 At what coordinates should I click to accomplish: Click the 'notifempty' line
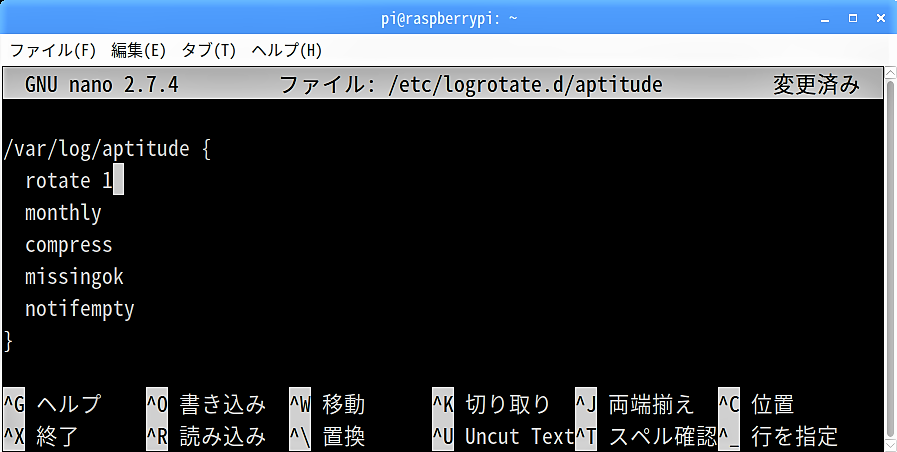click(80, 309)
